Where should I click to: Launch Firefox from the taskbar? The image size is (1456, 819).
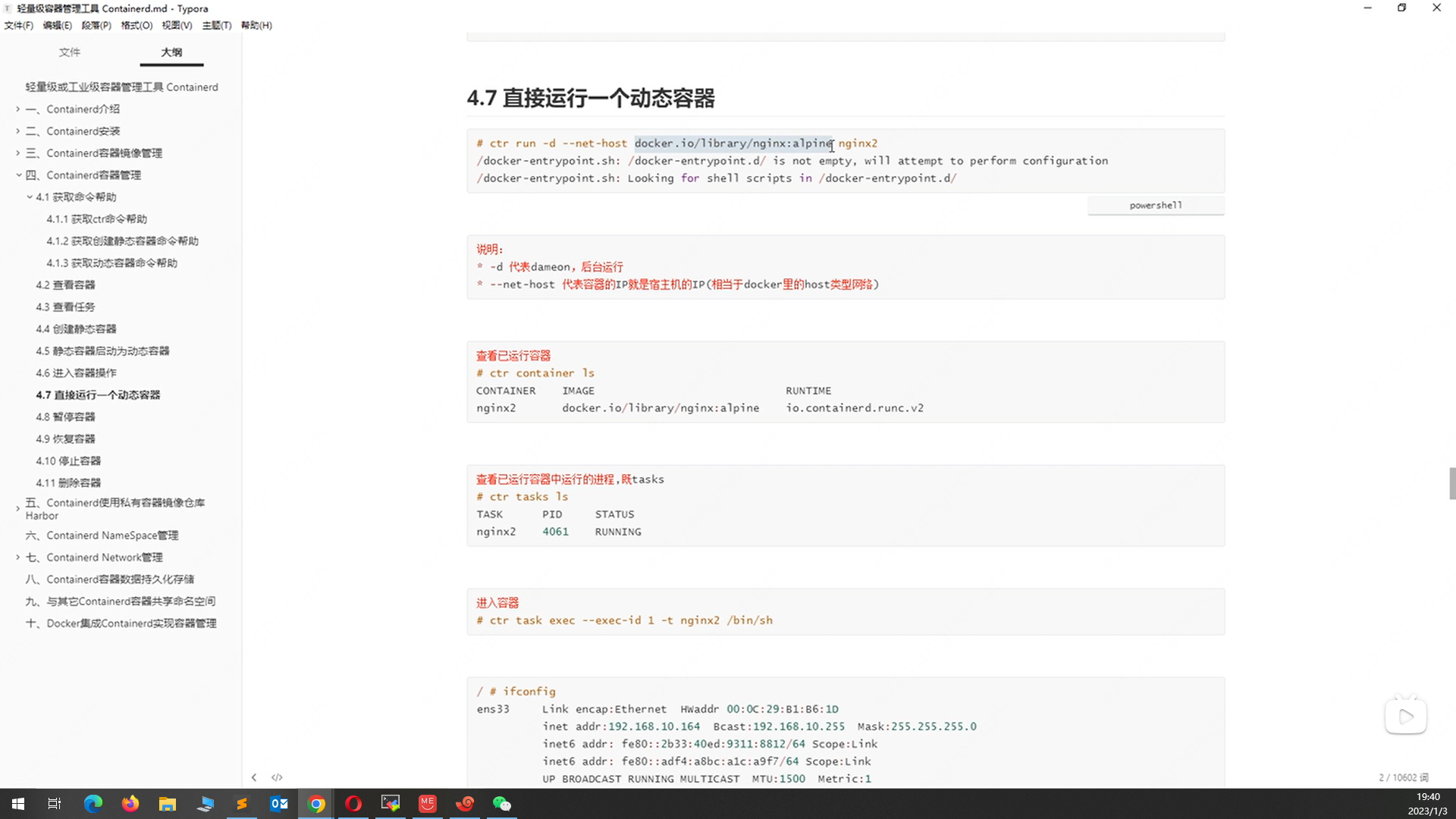(x=130, y=804)
